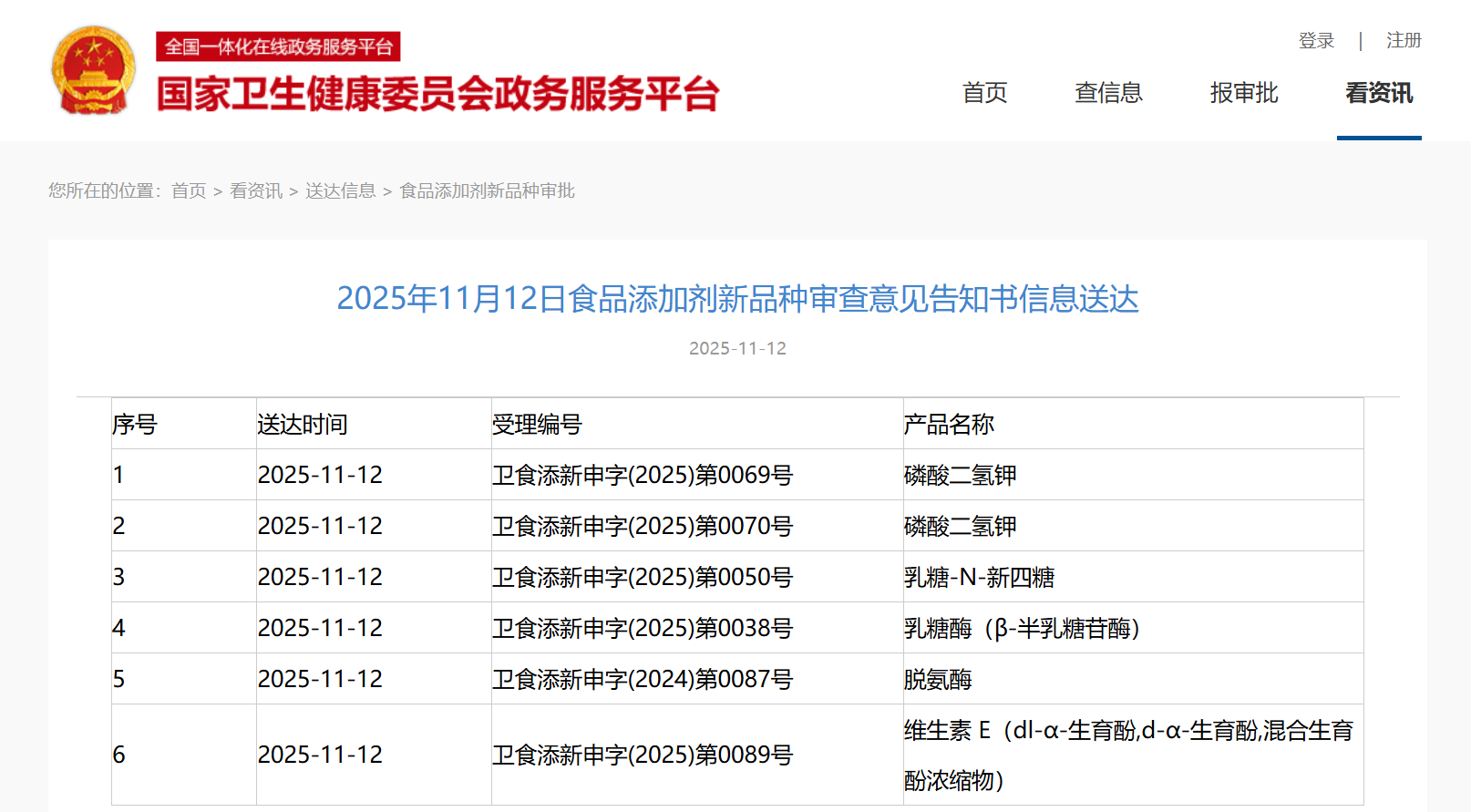The height and width of the screenshot is (812, 1471).
Task: Click the red platform banner badge
Action: point(278,46)
